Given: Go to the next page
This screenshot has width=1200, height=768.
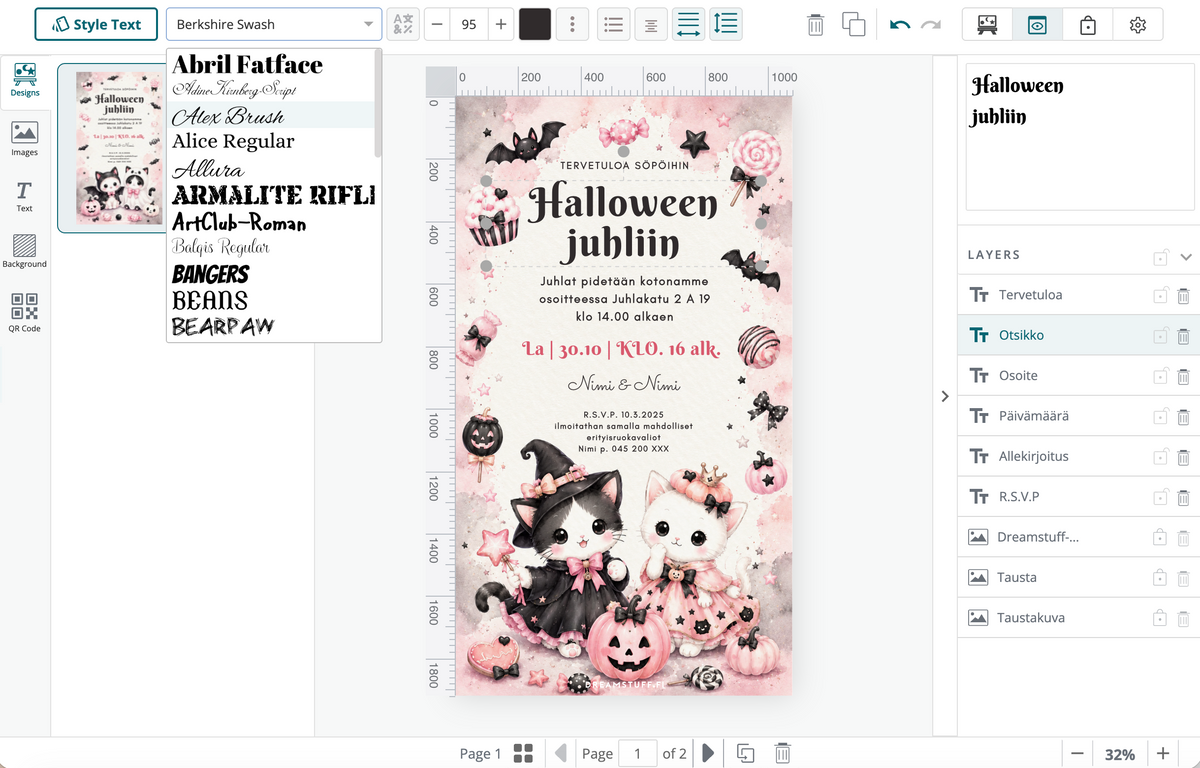Looking at the screenshot, I should point(708,753).
